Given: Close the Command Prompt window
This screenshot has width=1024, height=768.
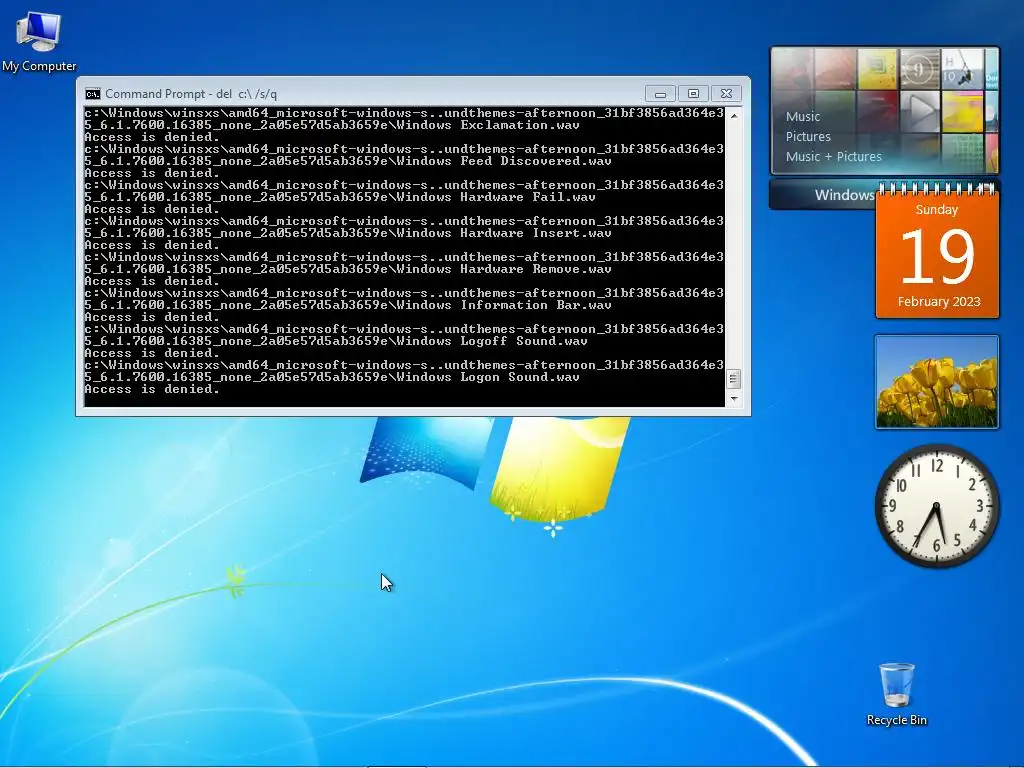Looking at the screenshot, I should 726,94.
